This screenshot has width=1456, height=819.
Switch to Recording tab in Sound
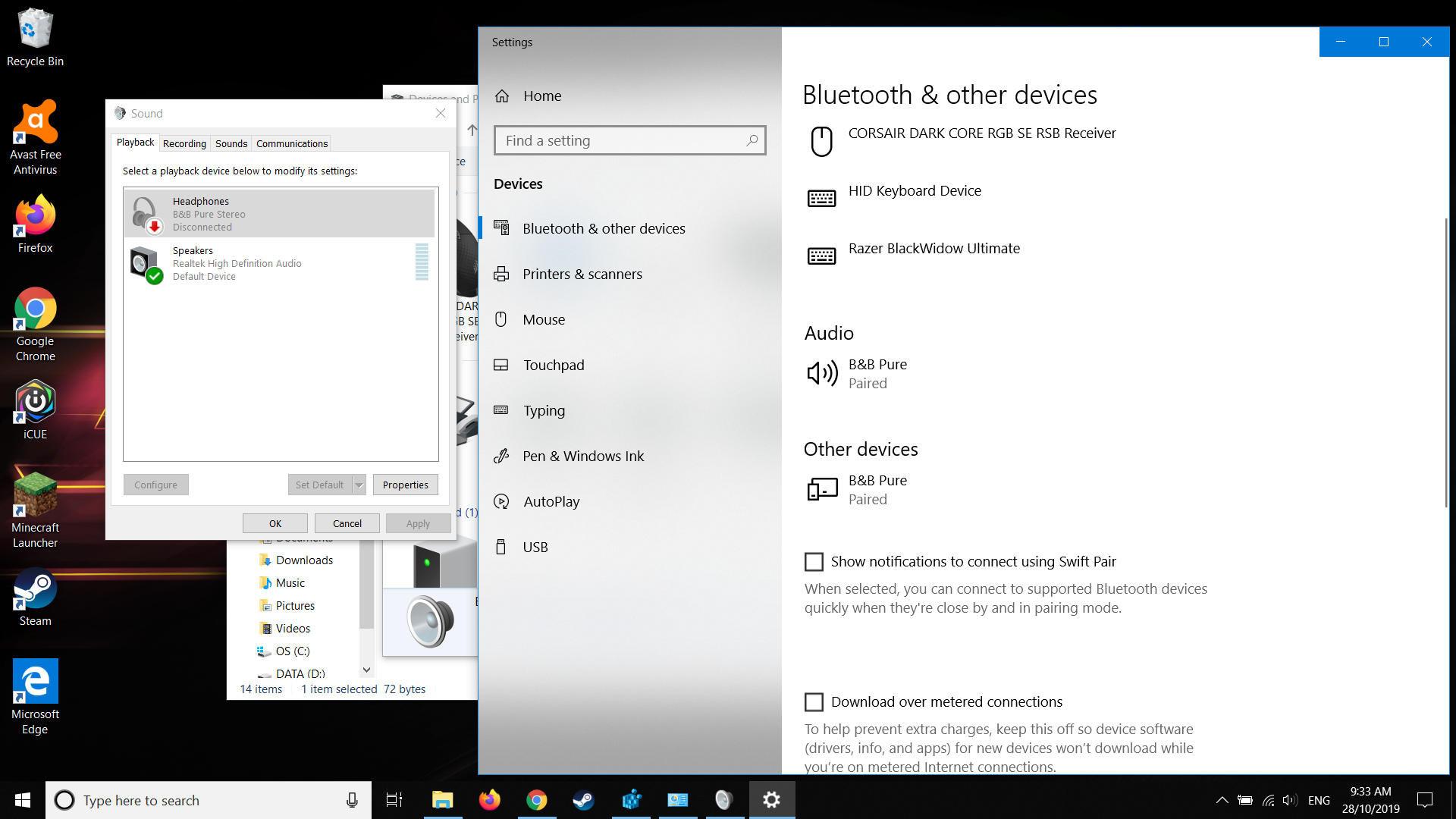184,143
